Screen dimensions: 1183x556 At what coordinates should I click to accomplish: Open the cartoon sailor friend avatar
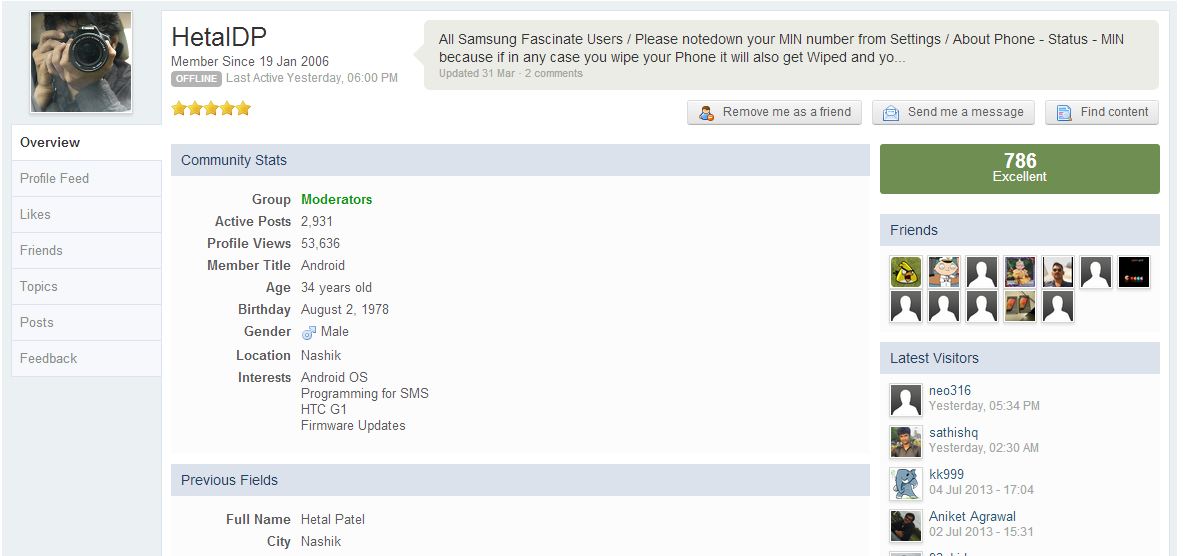pos(944,272)
